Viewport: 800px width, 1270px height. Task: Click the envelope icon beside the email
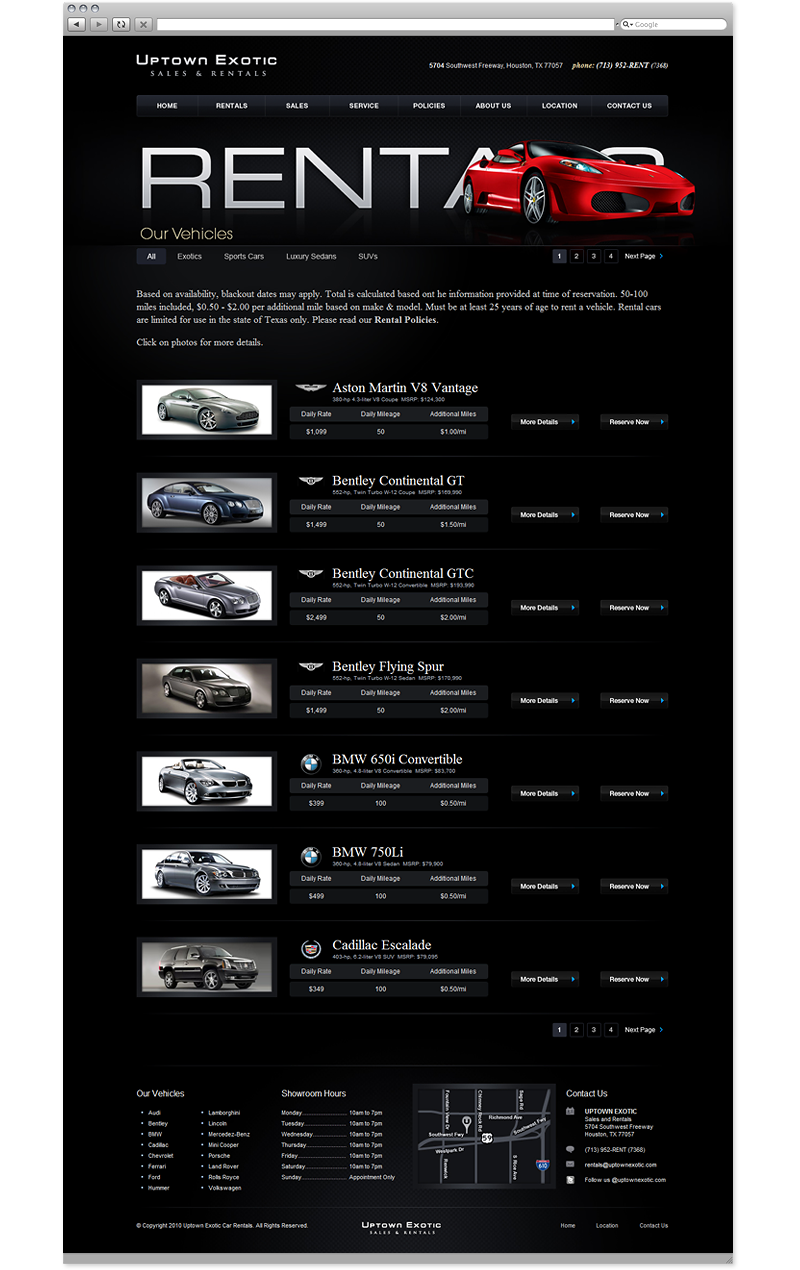(x=570, y=1164)
